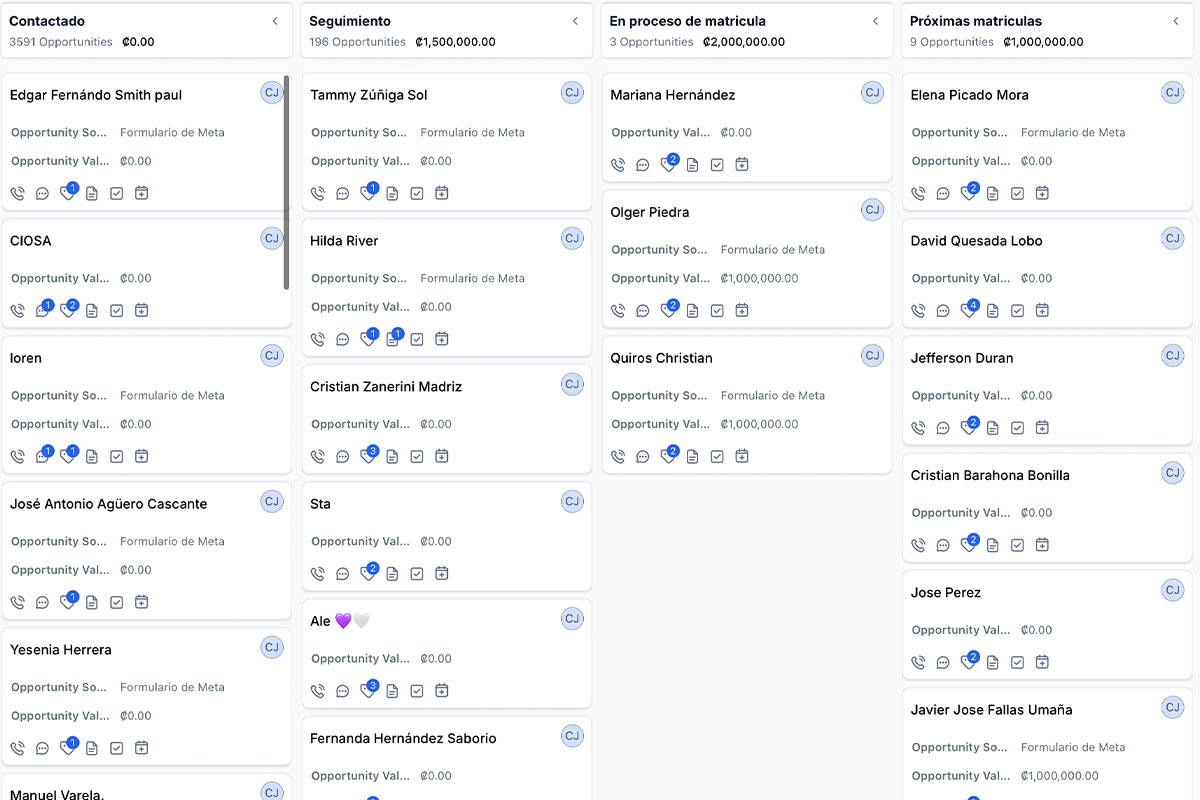
Task: Click the tasks checkmark icon on Sta card
Action: [417, 574]
